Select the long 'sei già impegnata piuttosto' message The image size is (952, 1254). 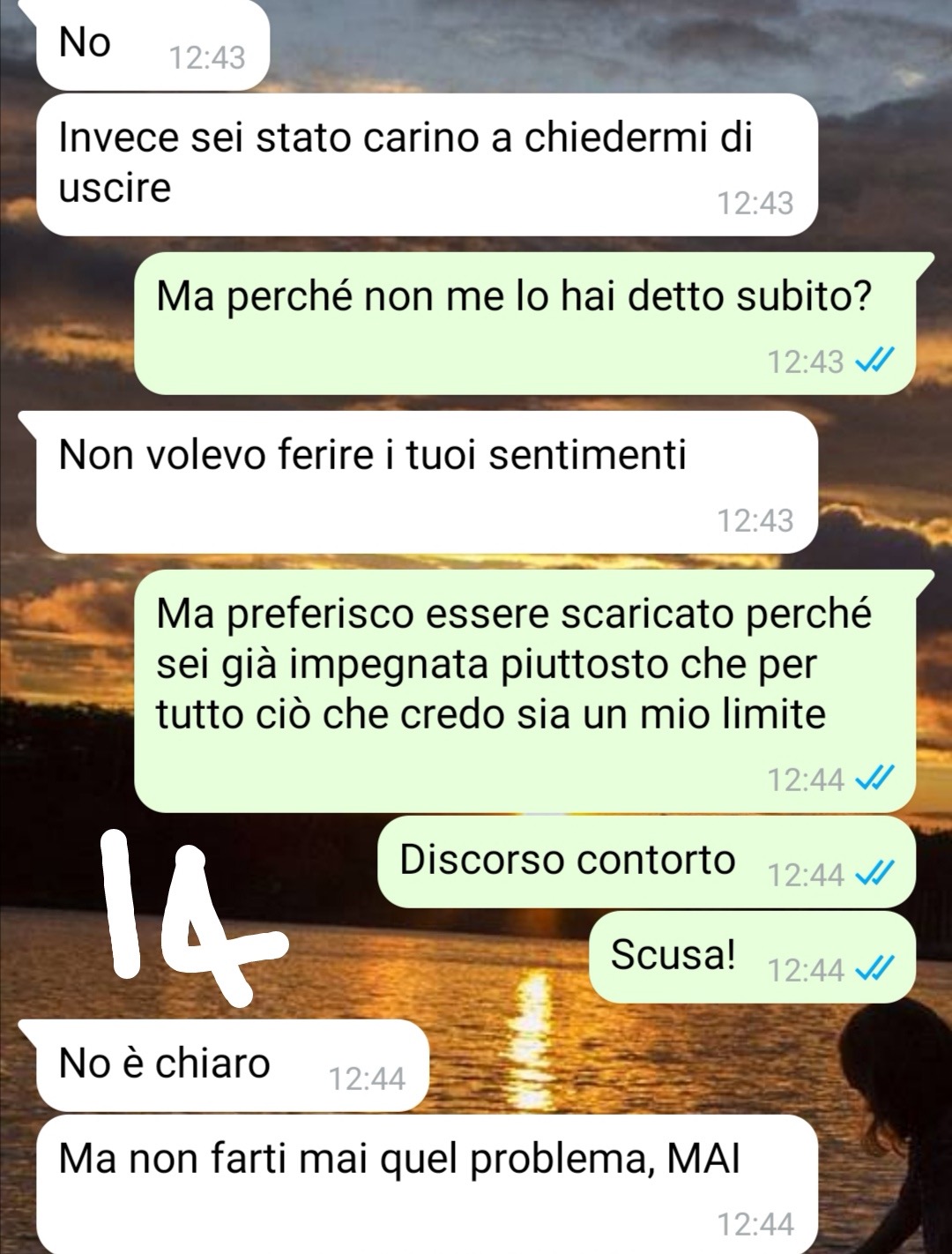point(524,691)
